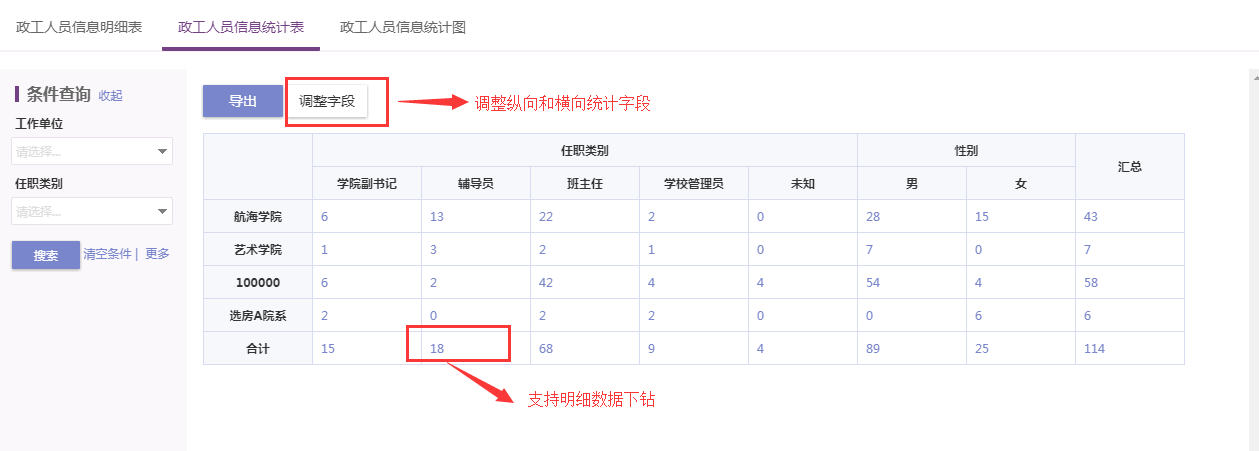Switch to 政工人员信息明细表 tab

point(79,27)
